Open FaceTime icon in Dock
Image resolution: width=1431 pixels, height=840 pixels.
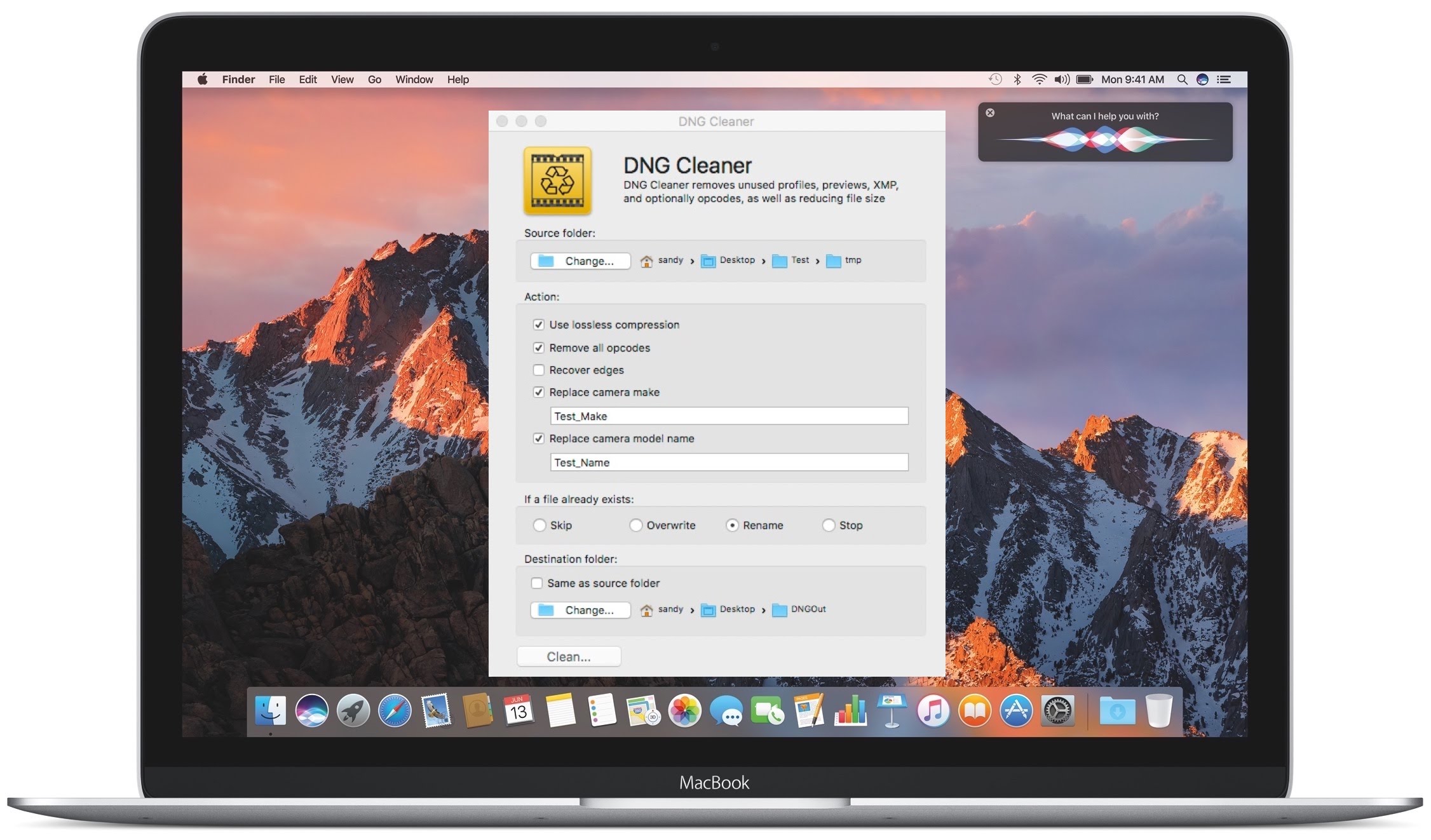pos(768,710)
